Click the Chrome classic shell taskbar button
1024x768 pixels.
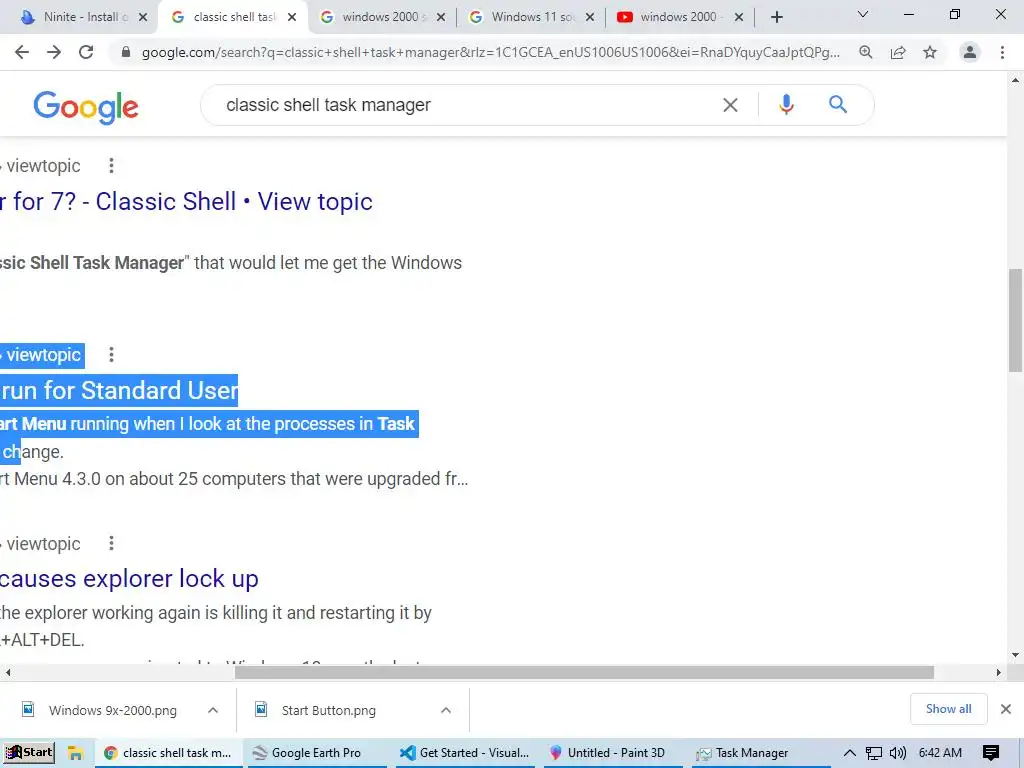pos(168,753)
